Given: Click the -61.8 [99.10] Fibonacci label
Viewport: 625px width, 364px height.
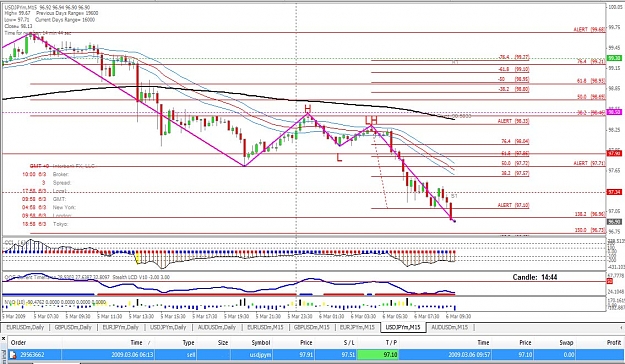Looking at the screenshot, I should coord(514,69).
